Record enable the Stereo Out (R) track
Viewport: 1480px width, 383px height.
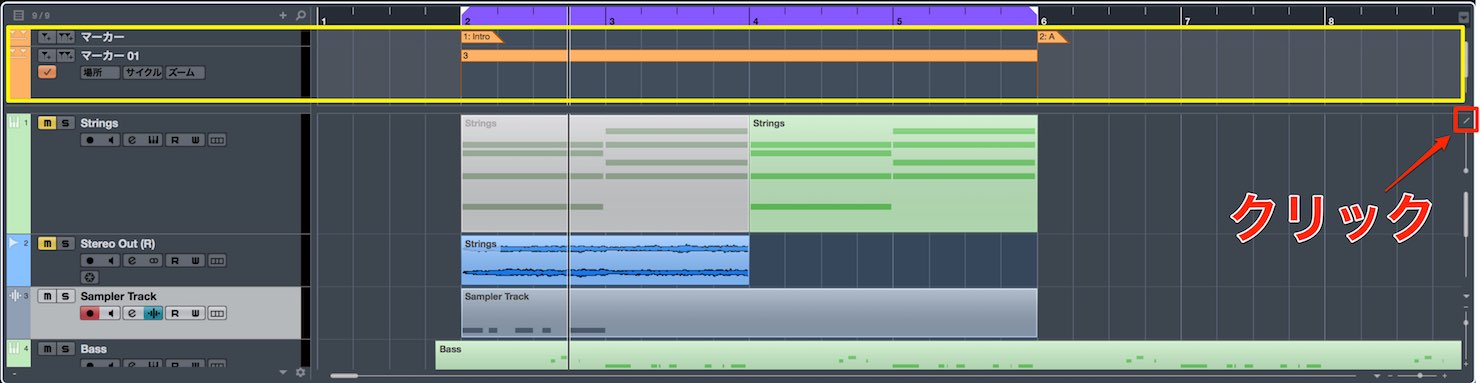[90, 261]
